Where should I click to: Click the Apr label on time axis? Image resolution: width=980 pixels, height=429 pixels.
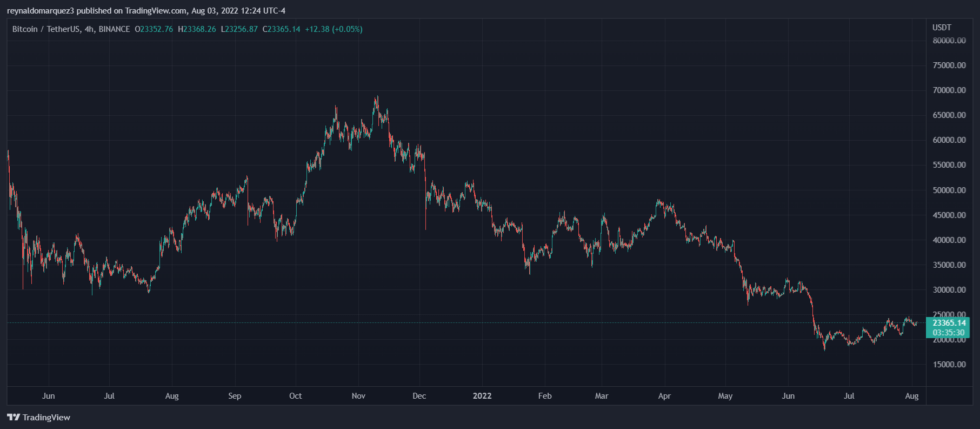click(x=664, y=396)
